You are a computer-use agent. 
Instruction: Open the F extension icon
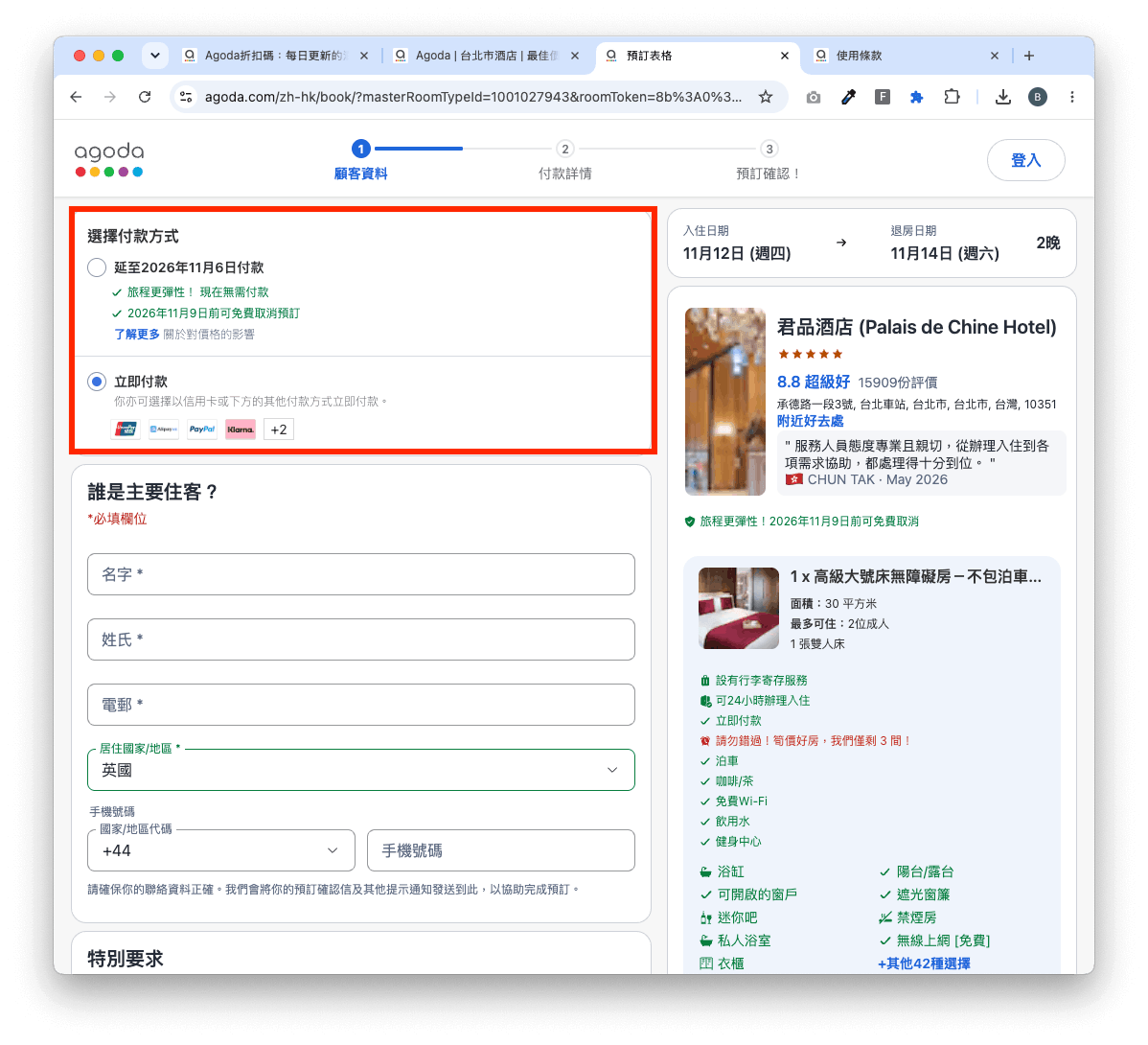[883, 97]
